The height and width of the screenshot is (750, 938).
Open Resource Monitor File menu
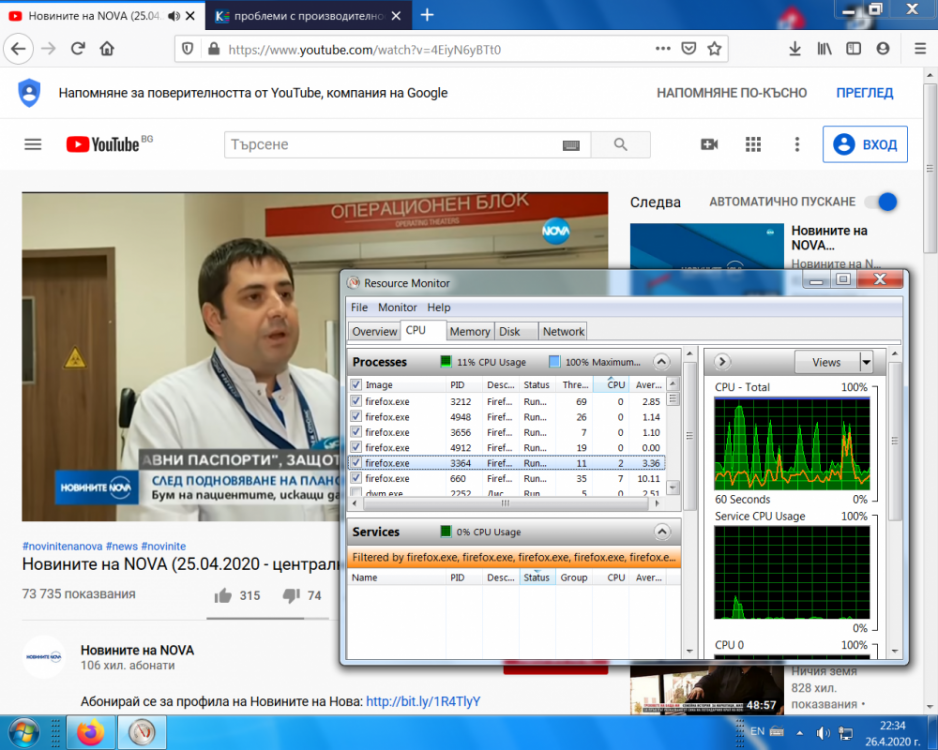click(x=359, y=307)
